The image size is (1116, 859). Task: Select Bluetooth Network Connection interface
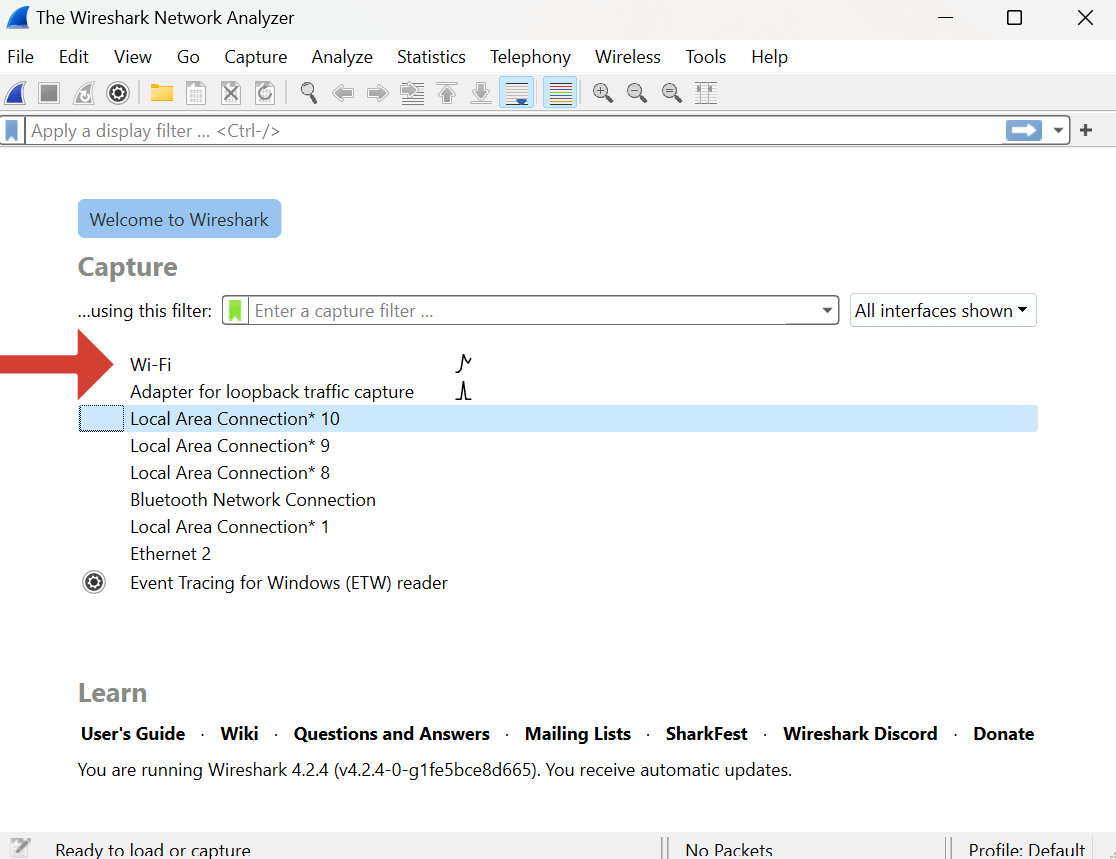(x=558, y=500)
